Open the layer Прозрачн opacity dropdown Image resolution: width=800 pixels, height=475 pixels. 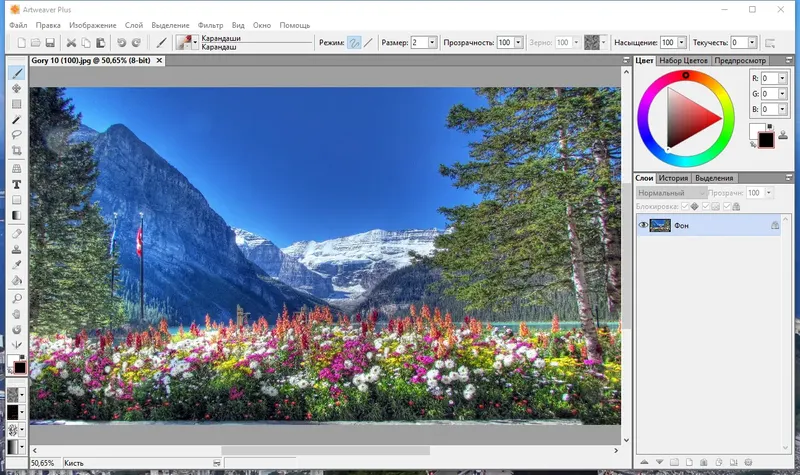tap(768, 193)
